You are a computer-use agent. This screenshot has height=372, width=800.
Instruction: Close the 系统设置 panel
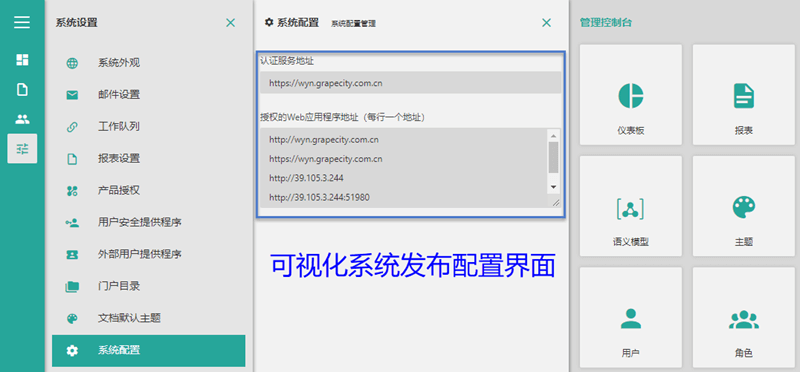(231, 22)
